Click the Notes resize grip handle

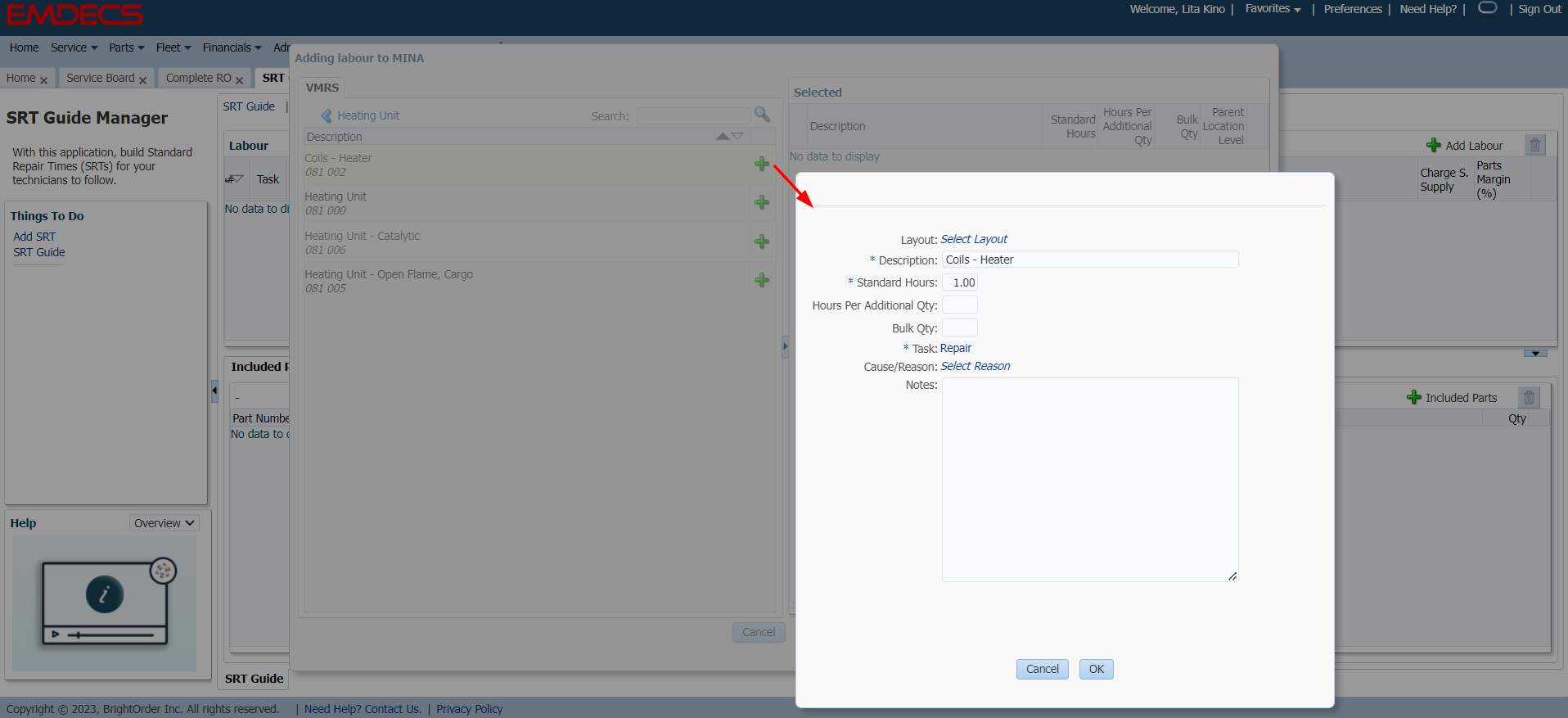point(1232,576)
